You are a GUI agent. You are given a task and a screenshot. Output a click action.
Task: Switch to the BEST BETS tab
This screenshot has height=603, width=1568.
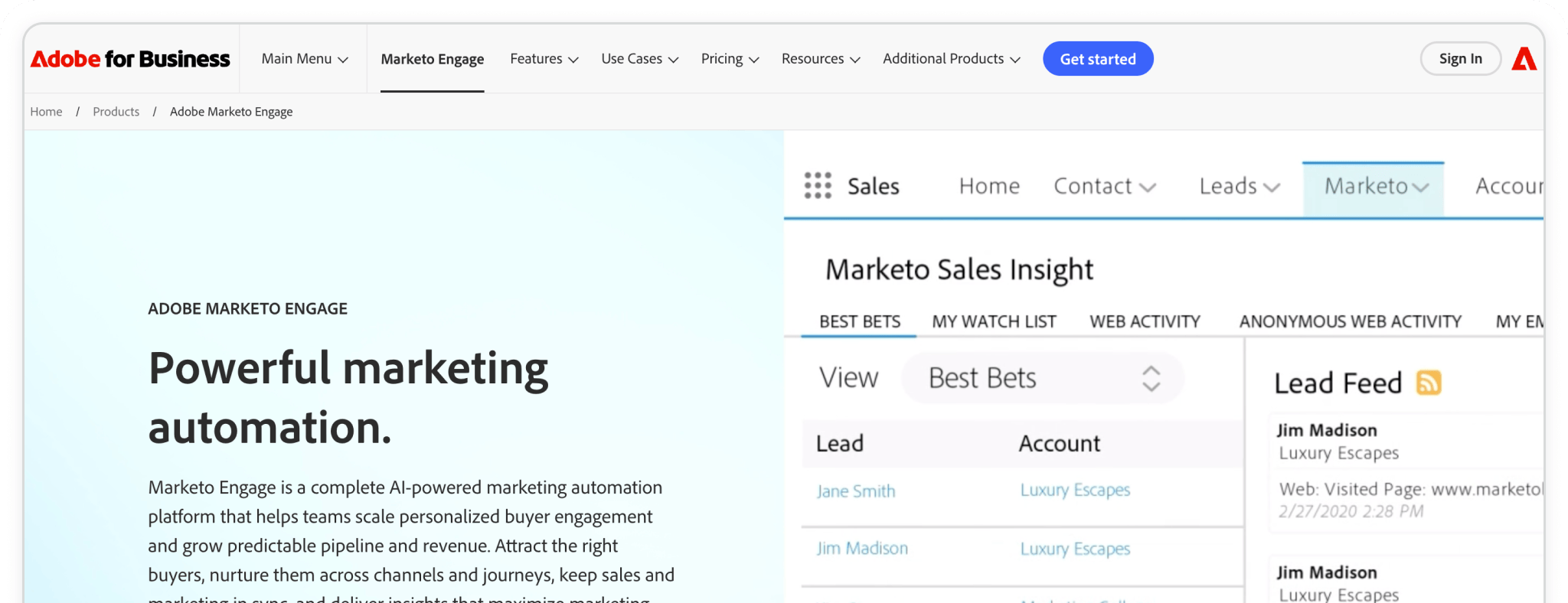tap(860, 321)
